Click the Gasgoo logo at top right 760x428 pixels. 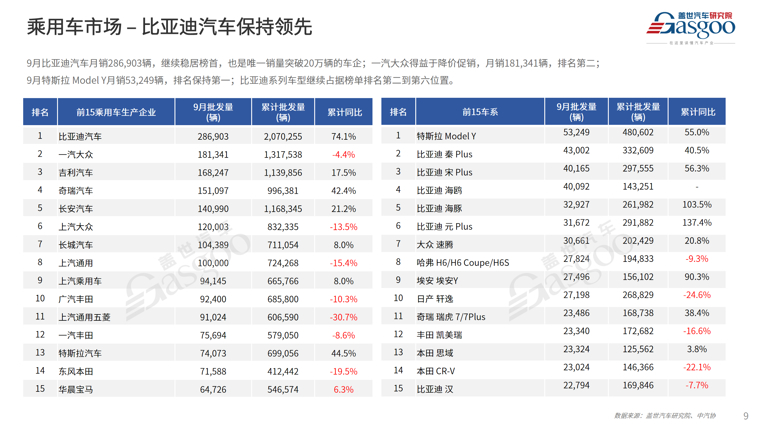pos(691,26)
